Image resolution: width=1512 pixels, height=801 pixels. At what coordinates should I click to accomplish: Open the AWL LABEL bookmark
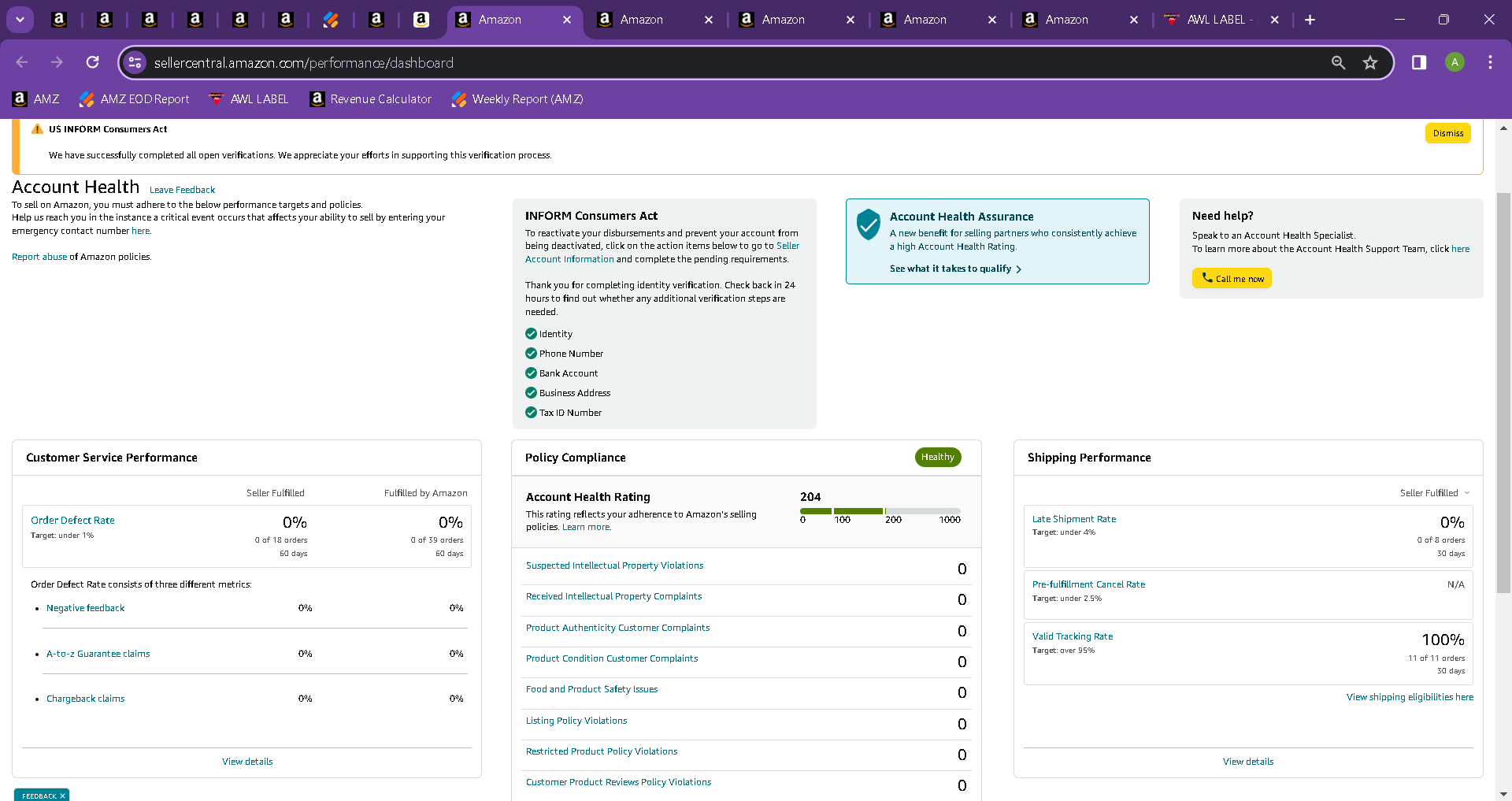249,99
